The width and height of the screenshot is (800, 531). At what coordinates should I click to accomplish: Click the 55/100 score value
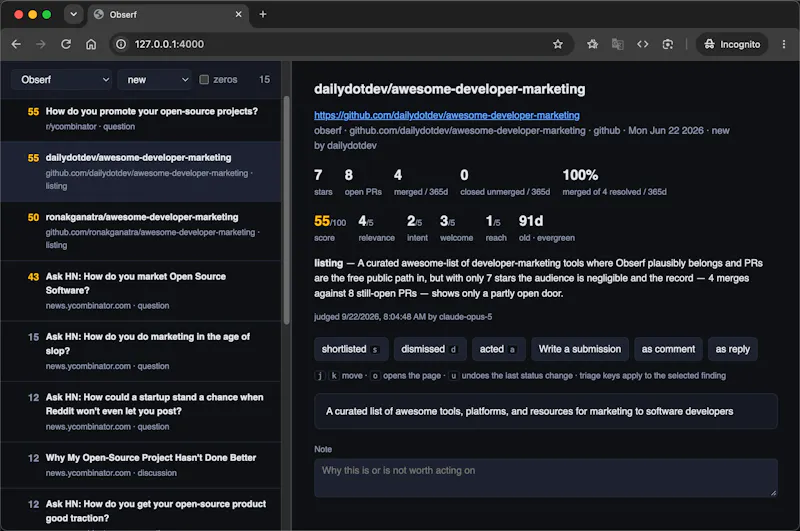tap(330, 221)
